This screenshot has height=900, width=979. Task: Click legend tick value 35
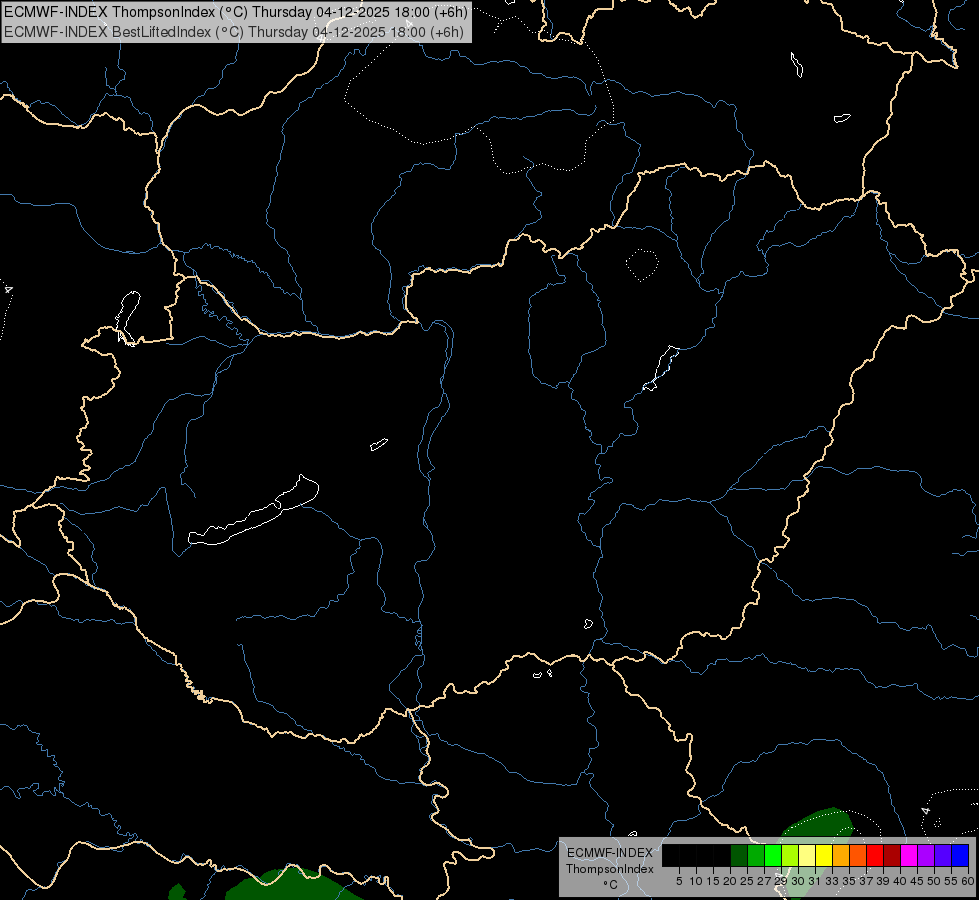click(849, 881)
